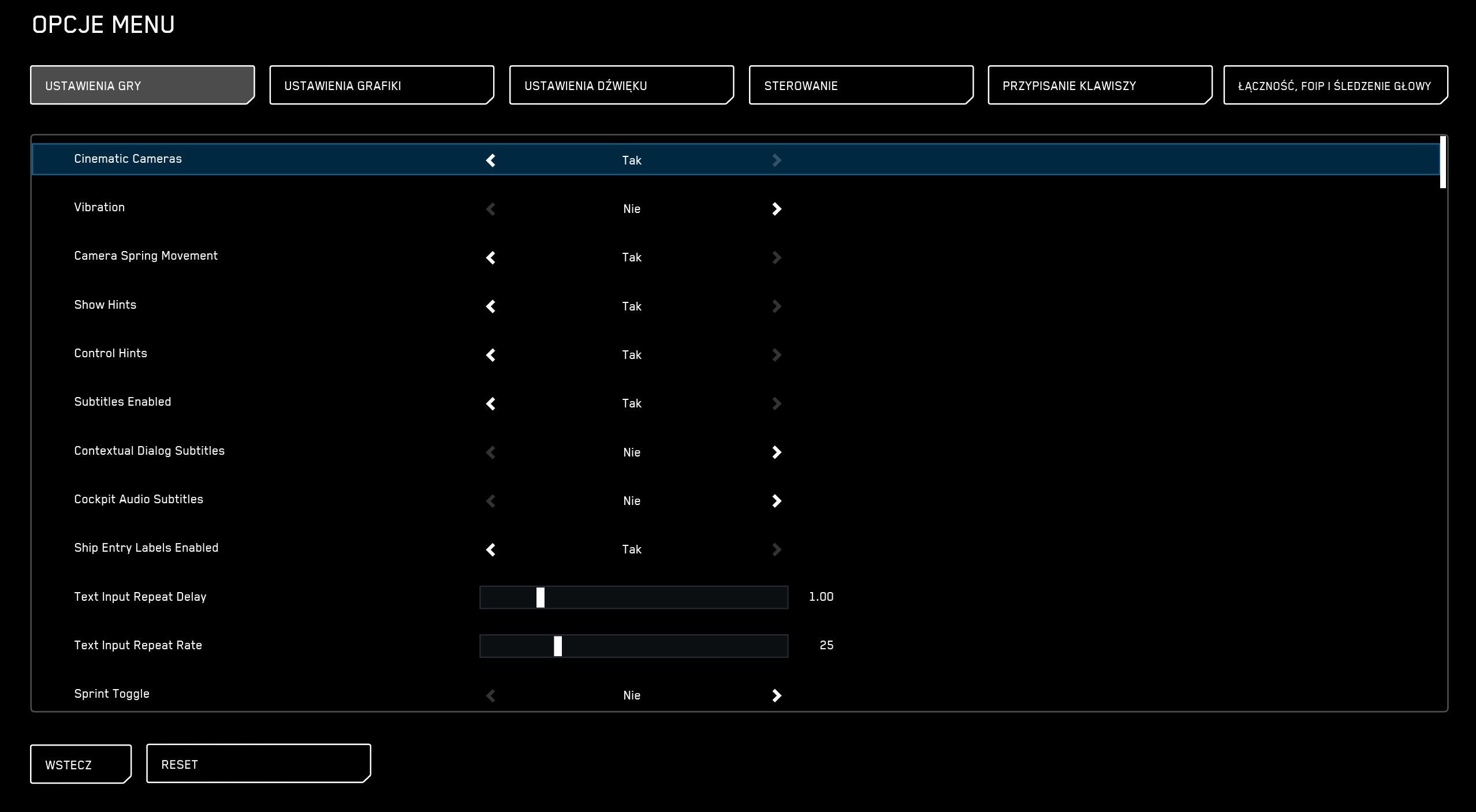Click the Tak value for Show Hints
The width and height of the screenshot is (1476, 812).
(632, 306)
